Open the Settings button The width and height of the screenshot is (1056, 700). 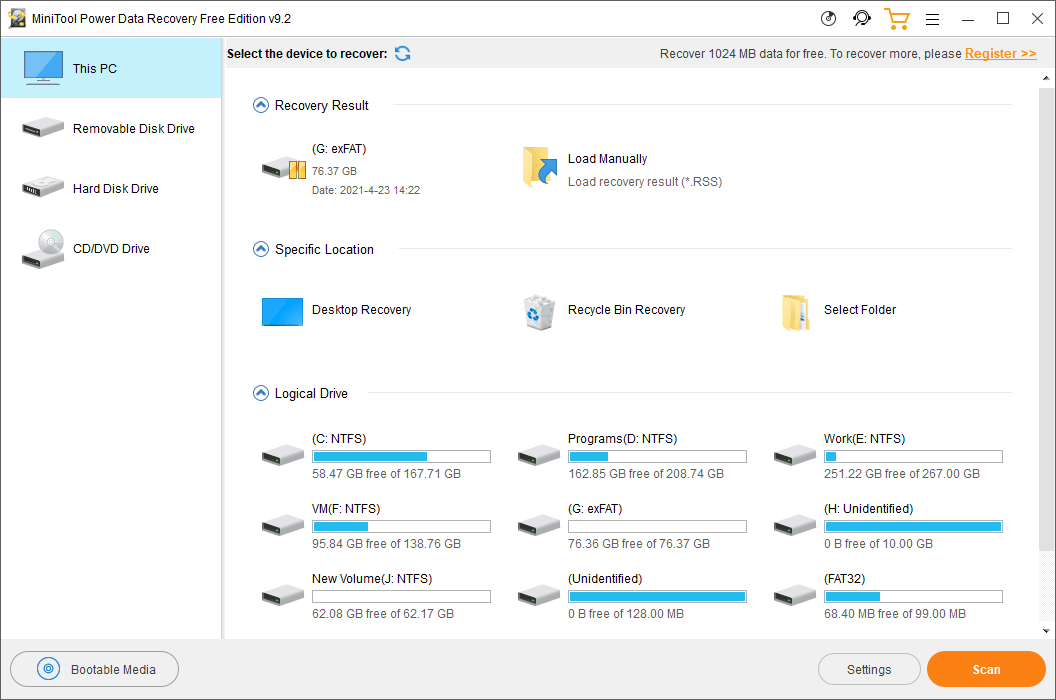(869, 669)
